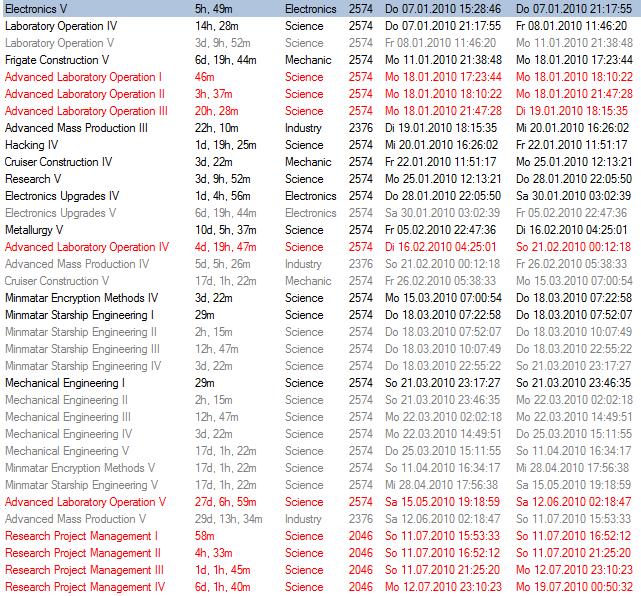Click 2046 value in Research Project Management I row
The width and height of the screenshot is (641, 596).
point(361,536)
